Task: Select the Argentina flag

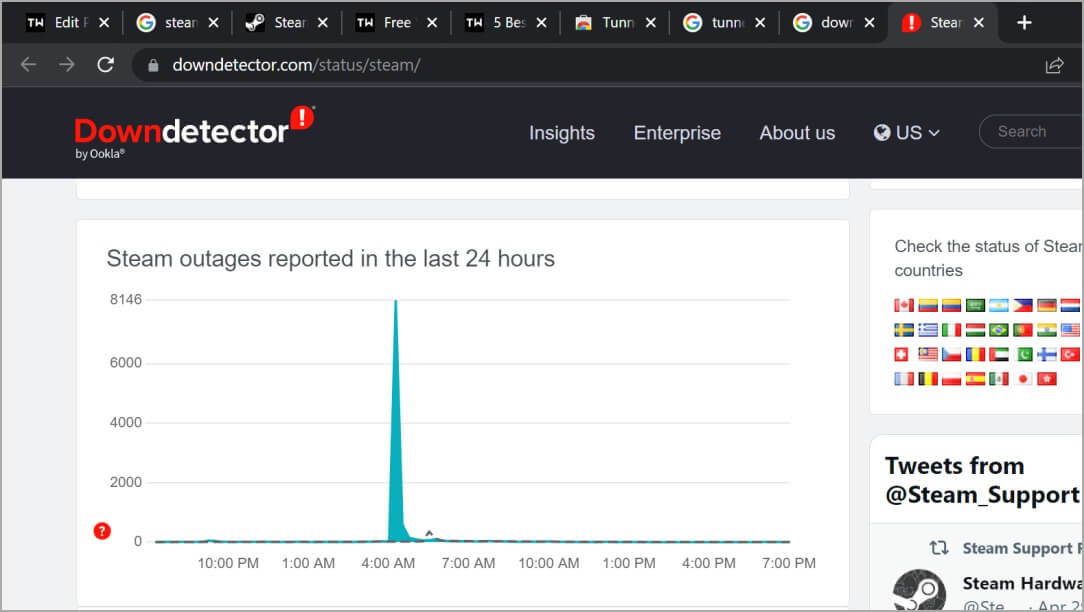Action: tap(998, 306)
